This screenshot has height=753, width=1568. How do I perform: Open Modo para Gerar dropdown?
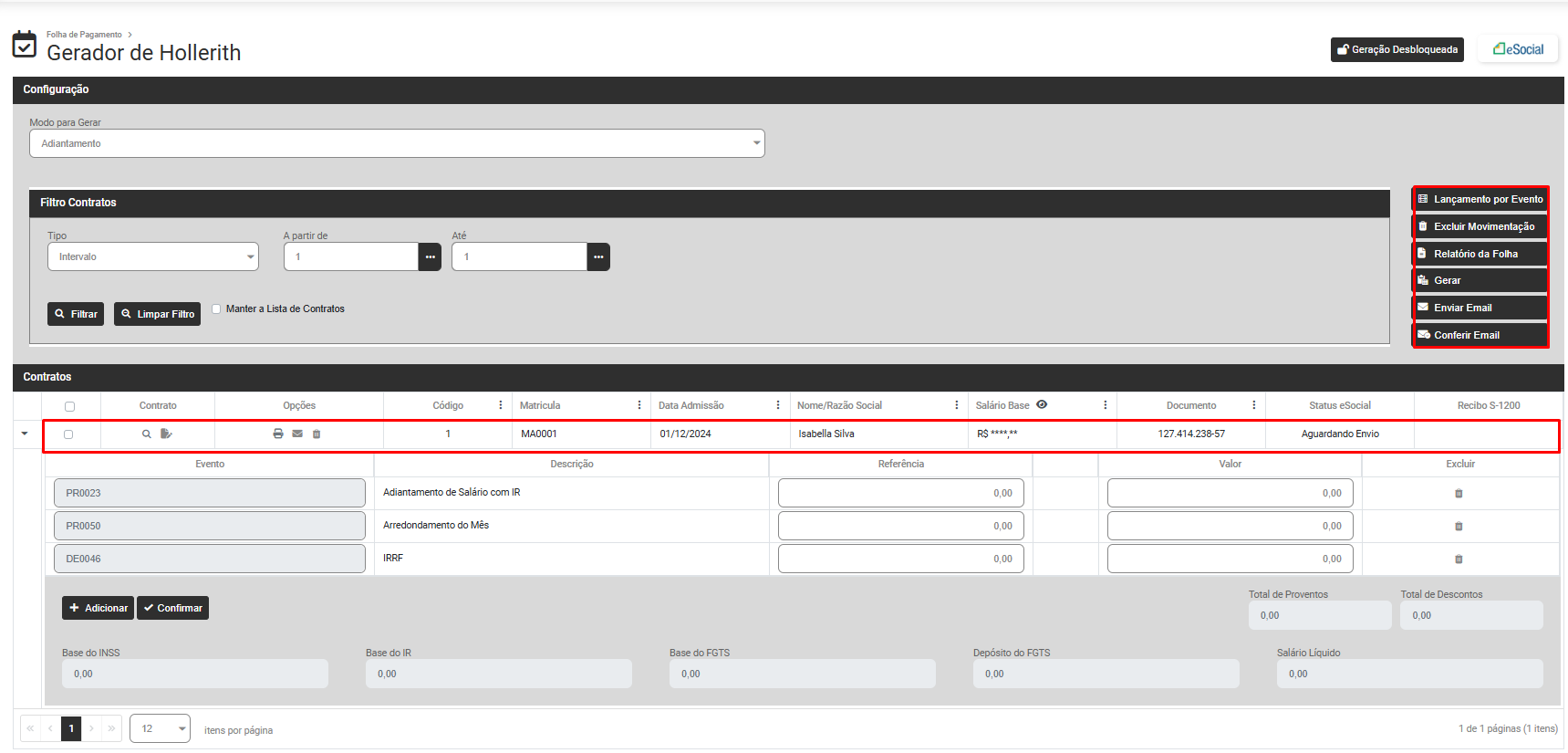click(x=397, y=143)
